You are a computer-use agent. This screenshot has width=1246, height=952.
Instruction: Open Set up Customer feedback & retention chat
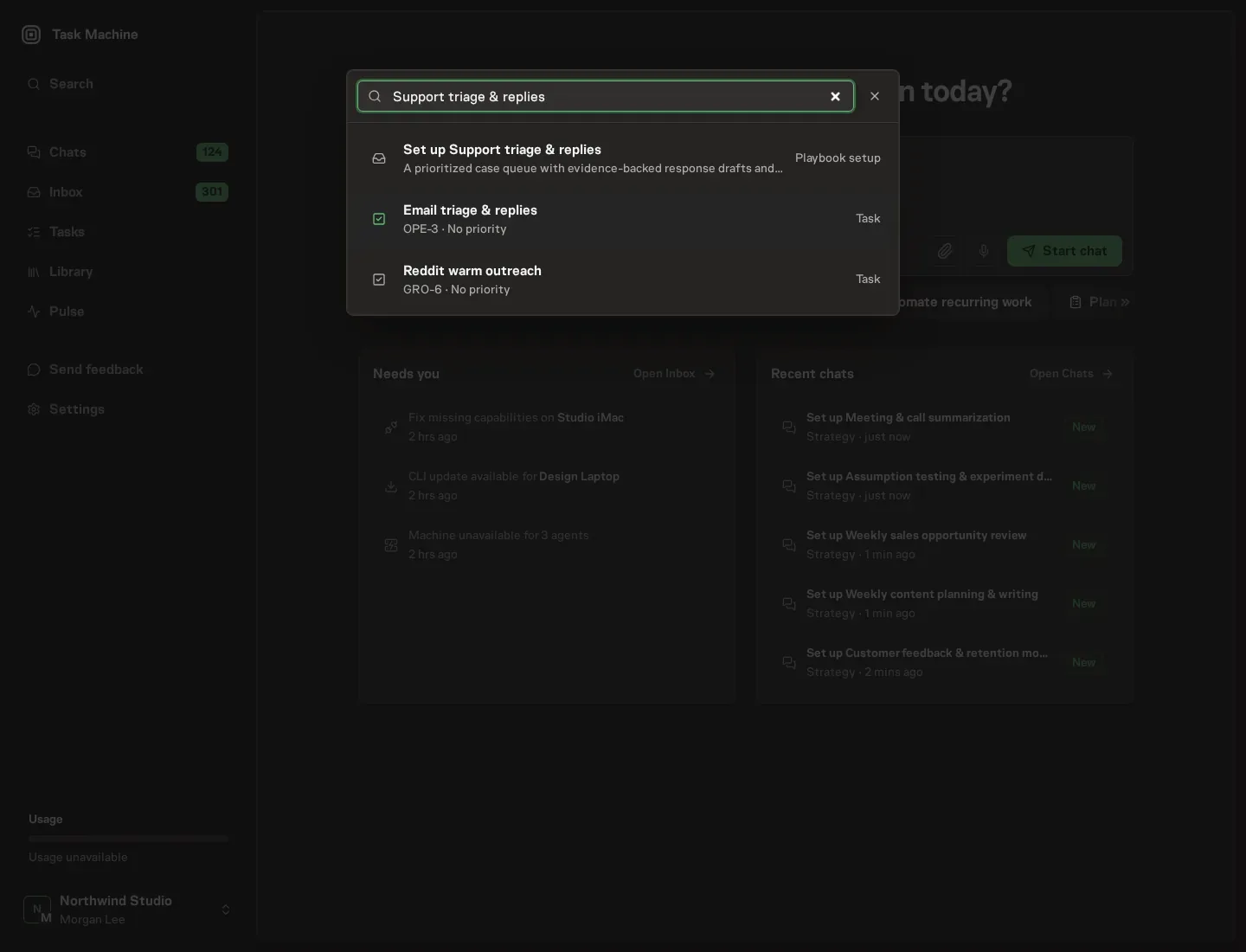[945, 663]
